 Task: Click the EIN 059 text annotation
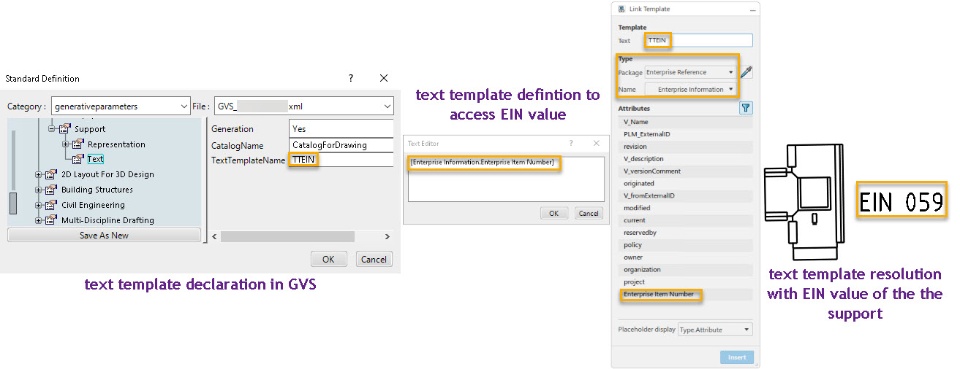[901, 203]
